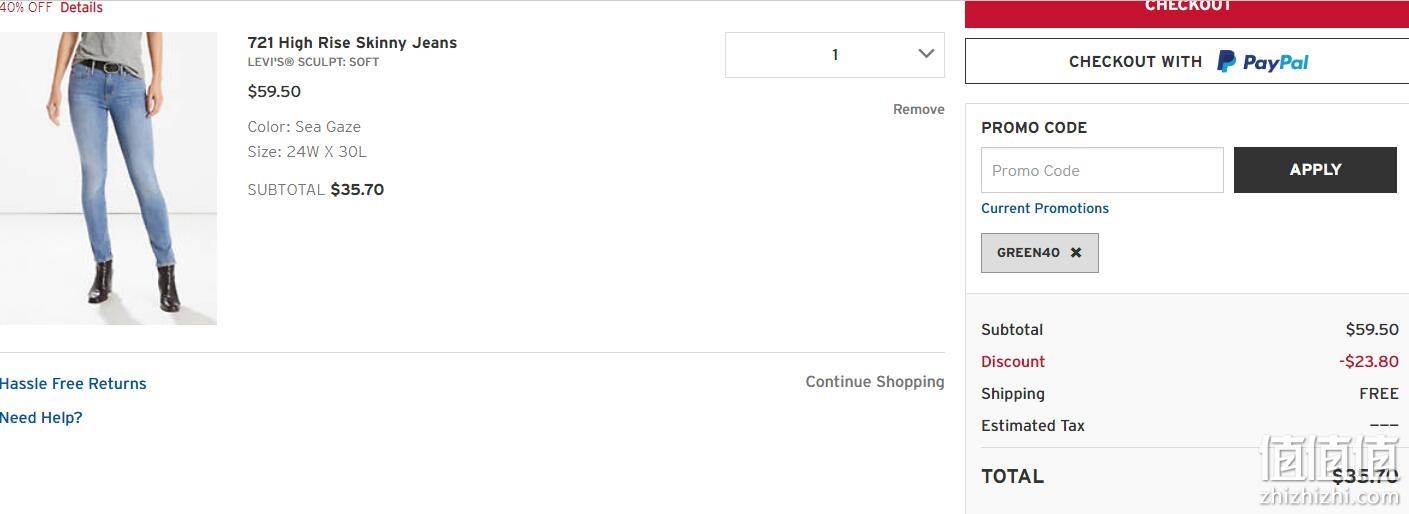Viewport: 1409px width, 514px height.
Task: View 40% OFF Details link
Action: [x=81, y=7]
